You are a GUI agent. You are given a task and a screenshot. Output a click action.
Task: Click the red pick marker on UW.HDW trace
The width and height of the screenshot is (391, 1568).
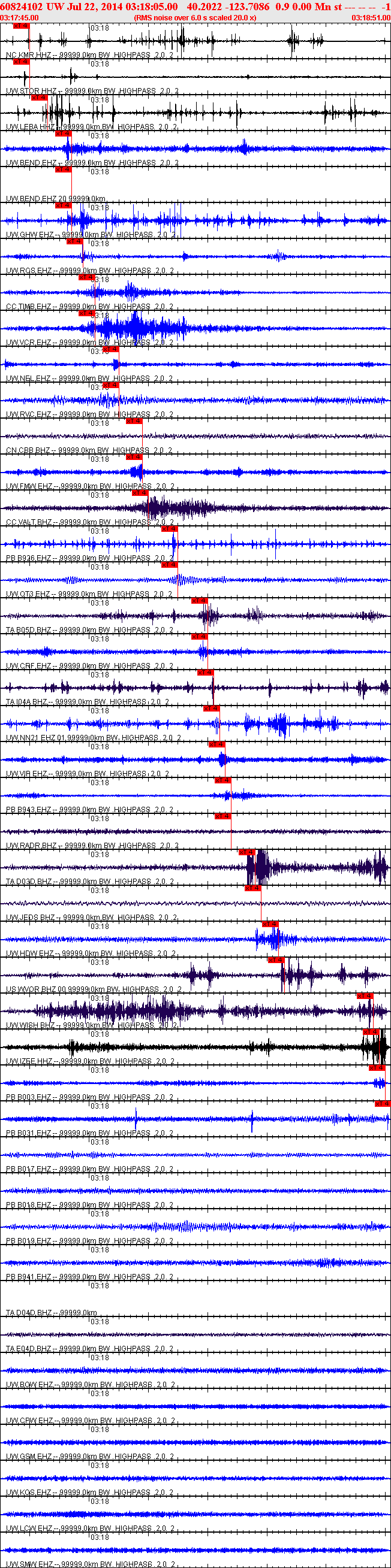tap(270, 924)
